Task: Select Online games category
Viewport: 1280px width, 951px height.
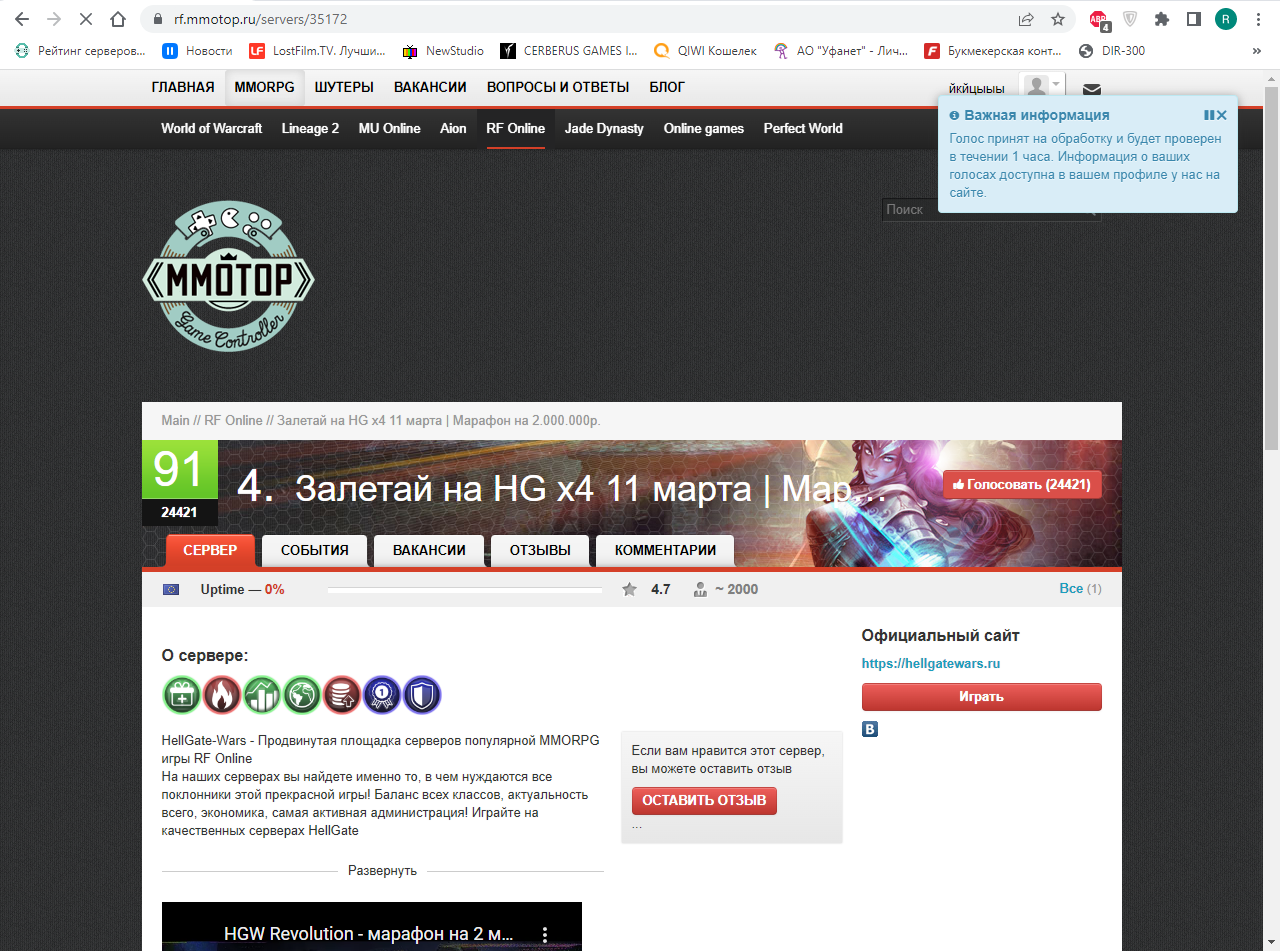Action: pyautogui.click(x=704, y=128)
